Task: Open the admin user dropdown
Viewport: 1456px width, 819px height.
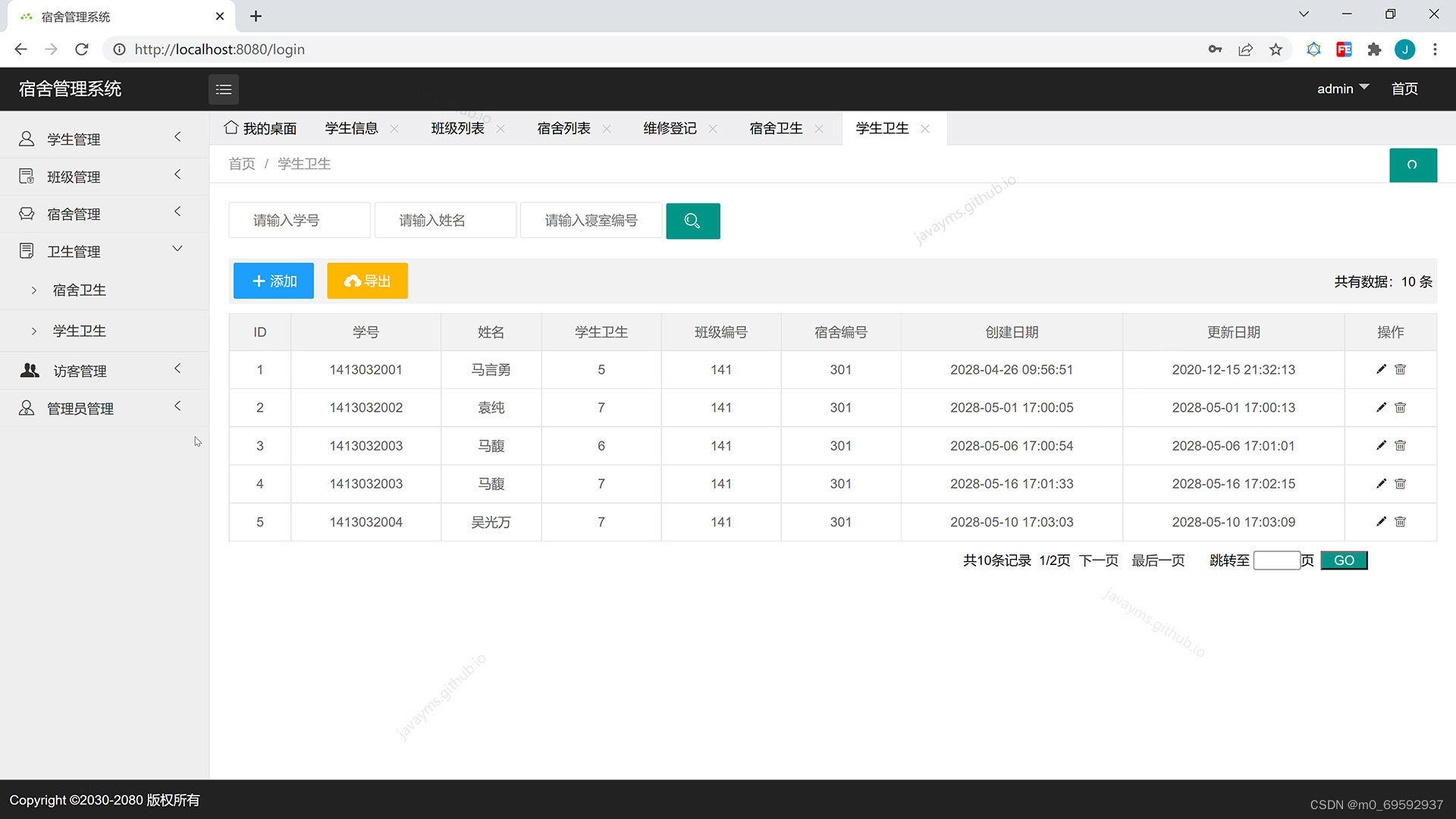Action: point(1341,89)
